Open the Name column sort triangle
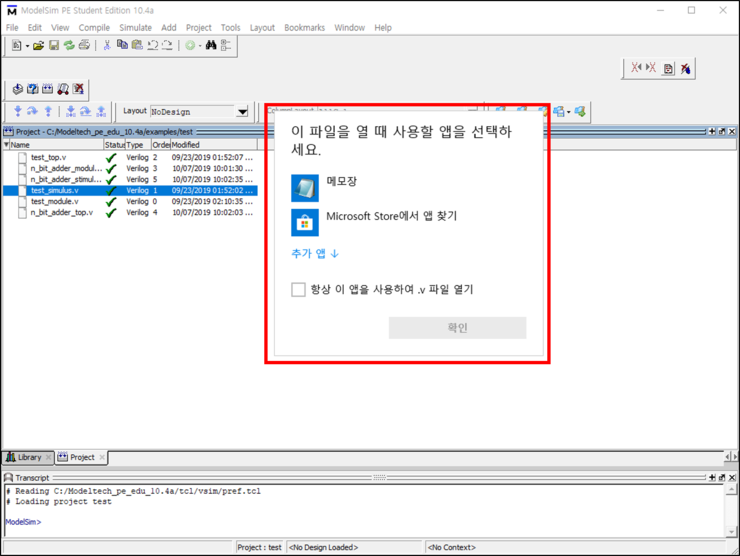Viewport: 740px width, 556px height. (x=6, y=144)
